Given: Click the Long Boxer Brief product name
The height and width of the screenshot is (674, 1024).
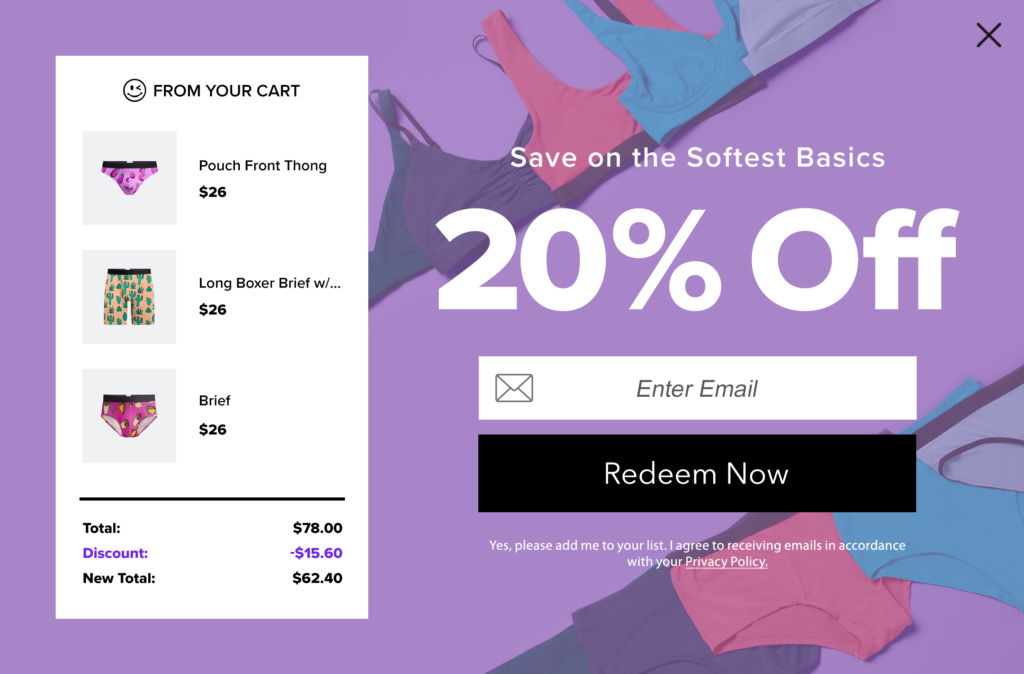Looking at the screenshot, I should click(269, 283).
